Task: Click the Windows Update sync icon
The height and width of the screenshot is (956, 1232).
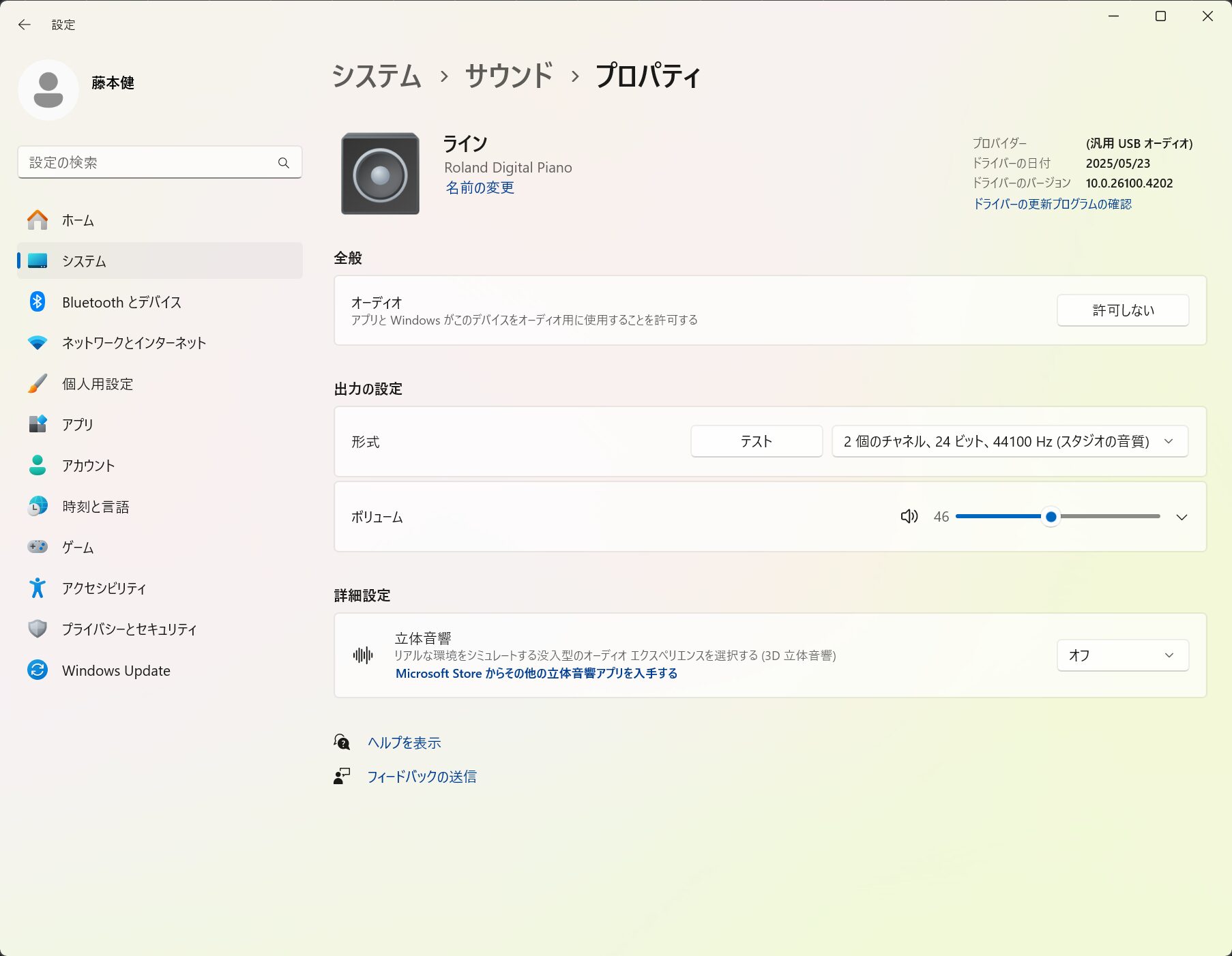Action: pos(38,670)
